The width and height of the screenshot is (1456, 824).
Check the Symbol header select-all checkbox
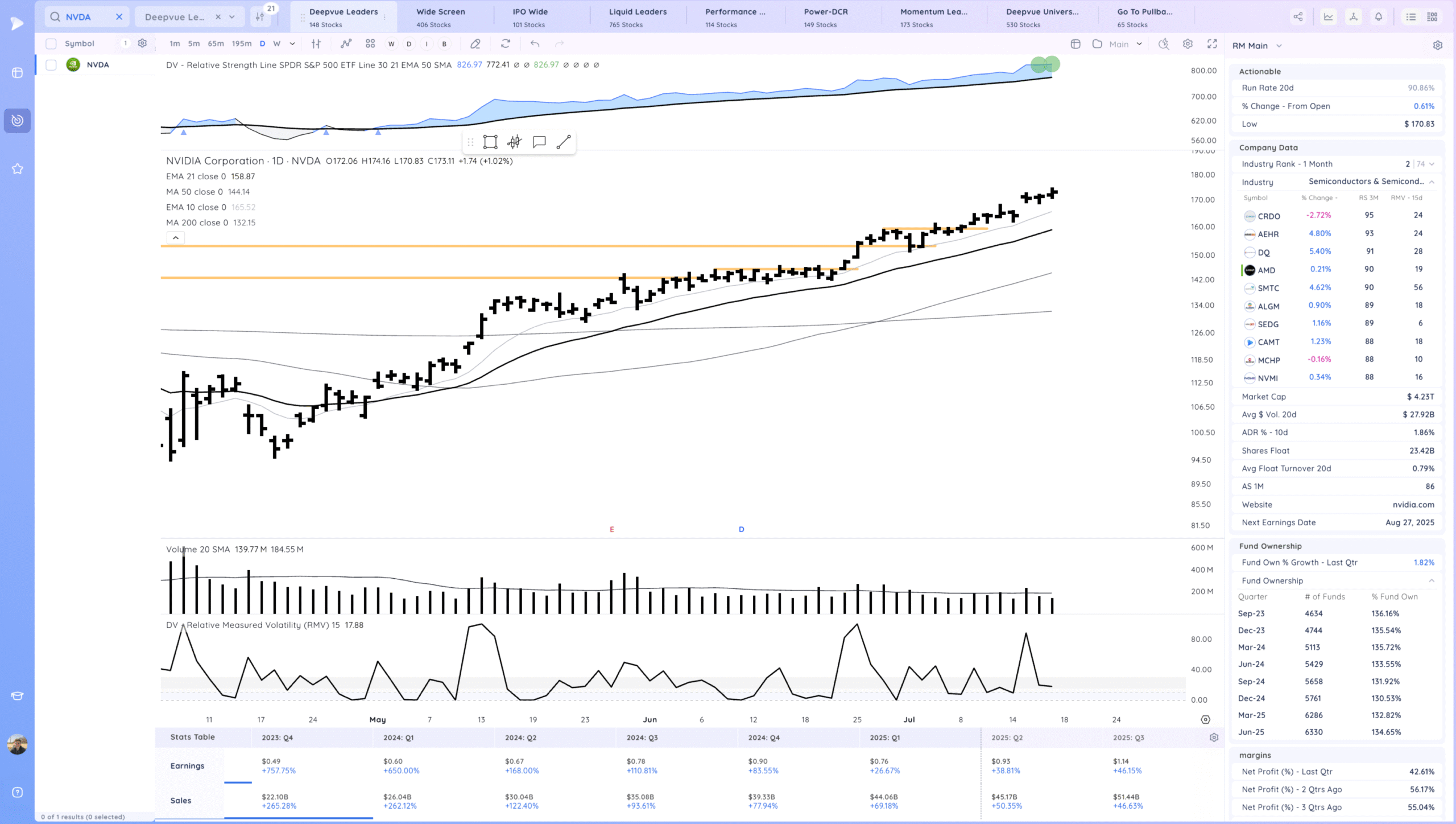pyautogui.click(x=51, y=44)
